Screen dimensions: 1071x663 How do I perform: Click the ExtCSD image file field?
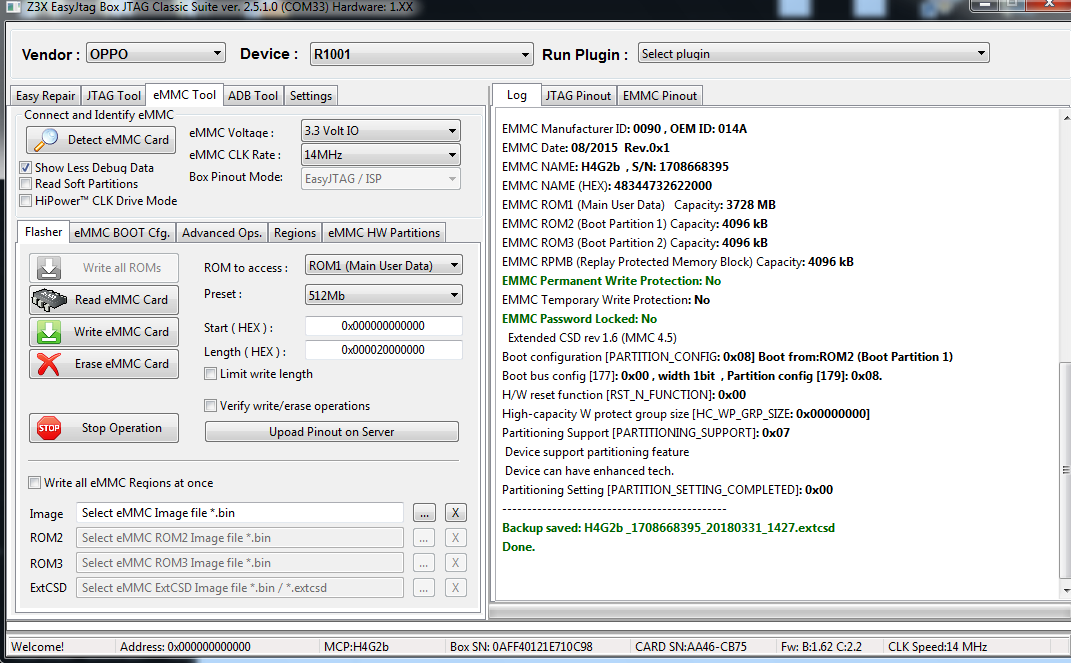240,588
